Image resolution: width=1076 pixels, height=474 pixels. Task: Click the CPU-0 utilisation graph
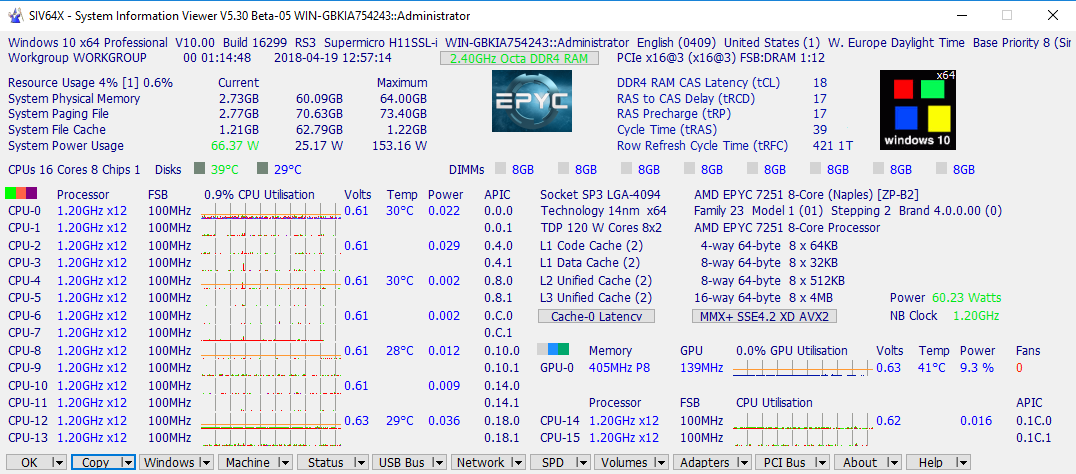(x=269, y=211)
